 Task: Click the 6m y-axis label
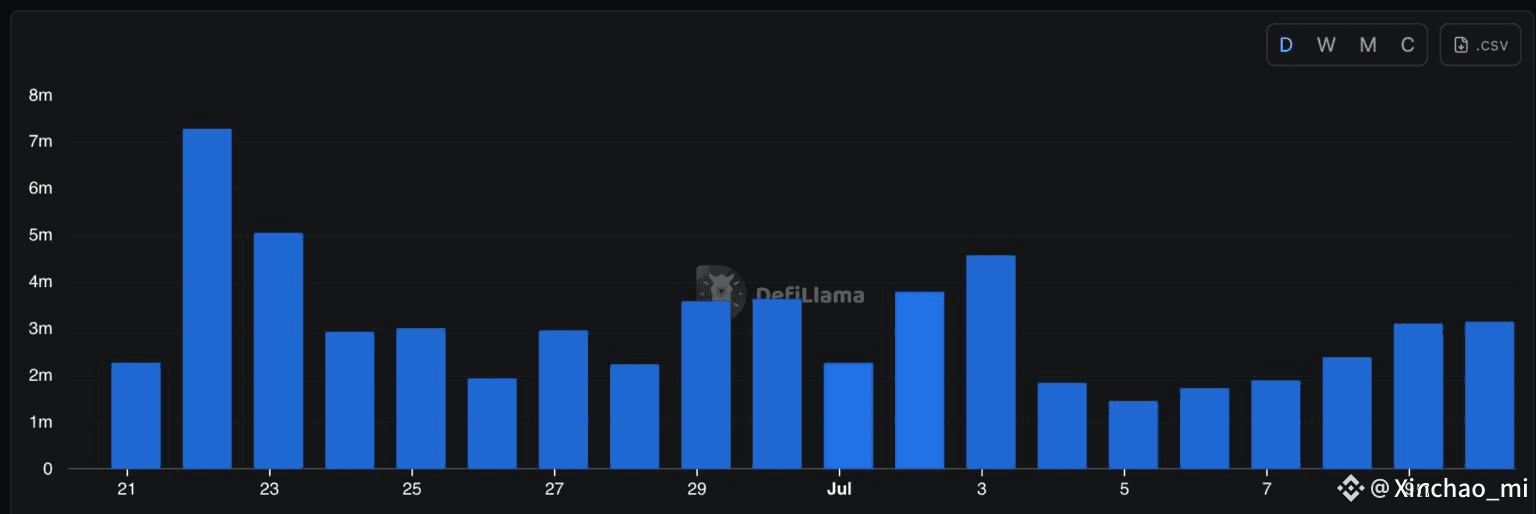40,189
